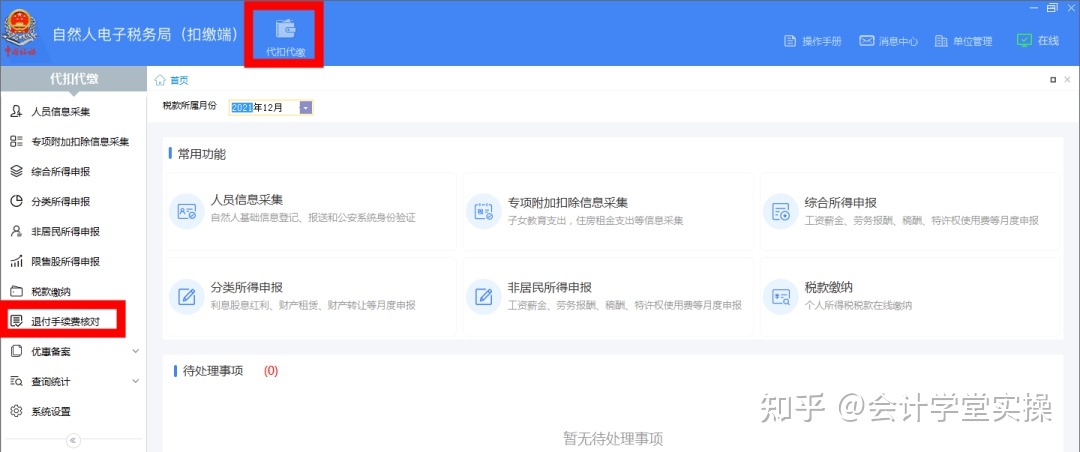Open the 消息中心 envelope icon
This screenshot has height=452, width=1080.
pos(866,41)
